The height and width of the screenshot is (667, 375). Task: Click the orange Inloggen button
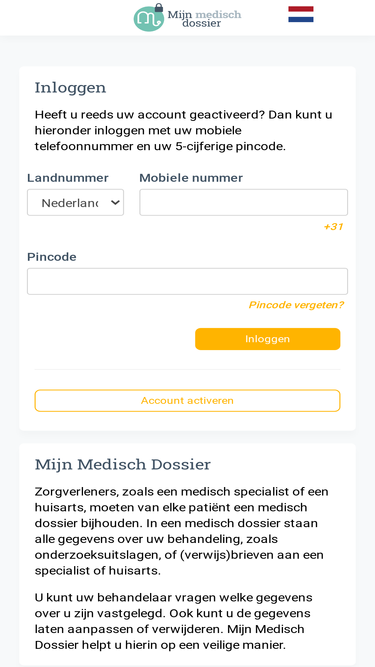tap(268, 339)
